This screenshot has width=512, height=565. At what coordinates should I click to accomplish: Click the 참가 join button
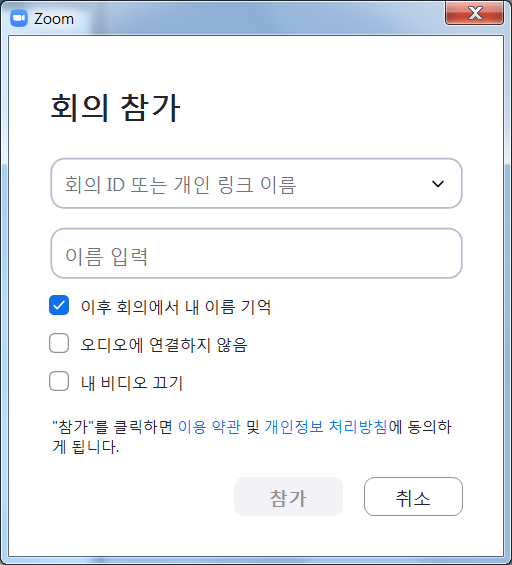(x=288, y=497)
